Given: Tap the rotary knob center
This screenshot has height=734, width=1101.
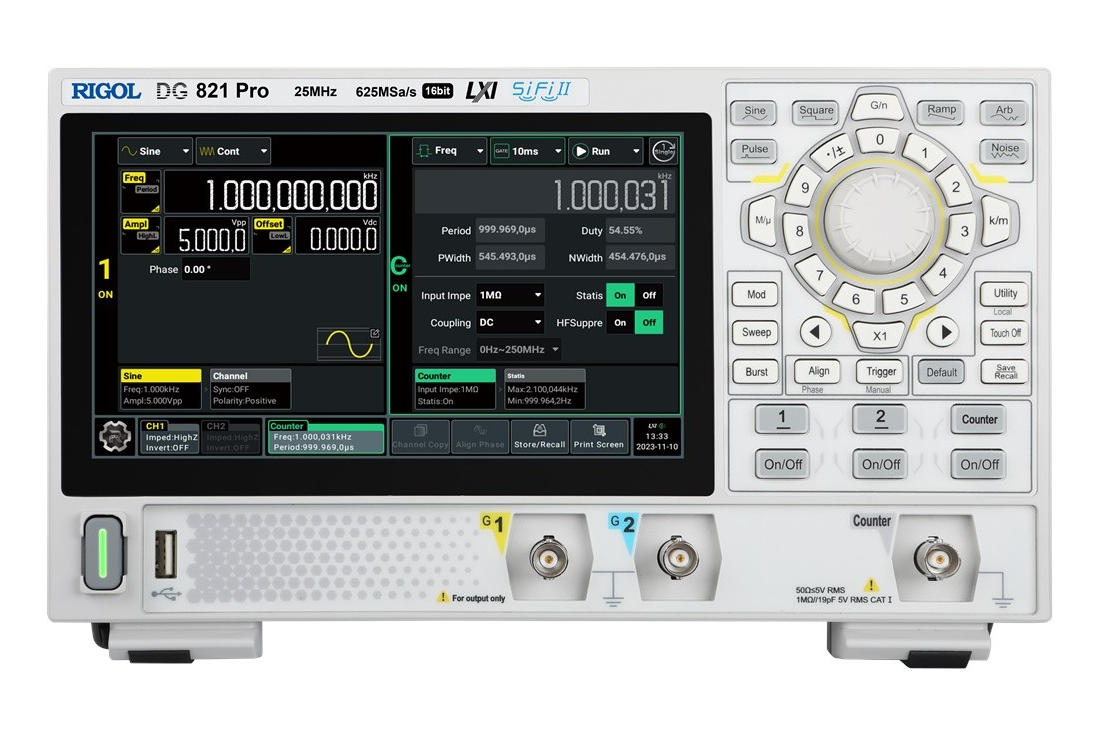Looking at the screenshot, I should click(880, 220).
